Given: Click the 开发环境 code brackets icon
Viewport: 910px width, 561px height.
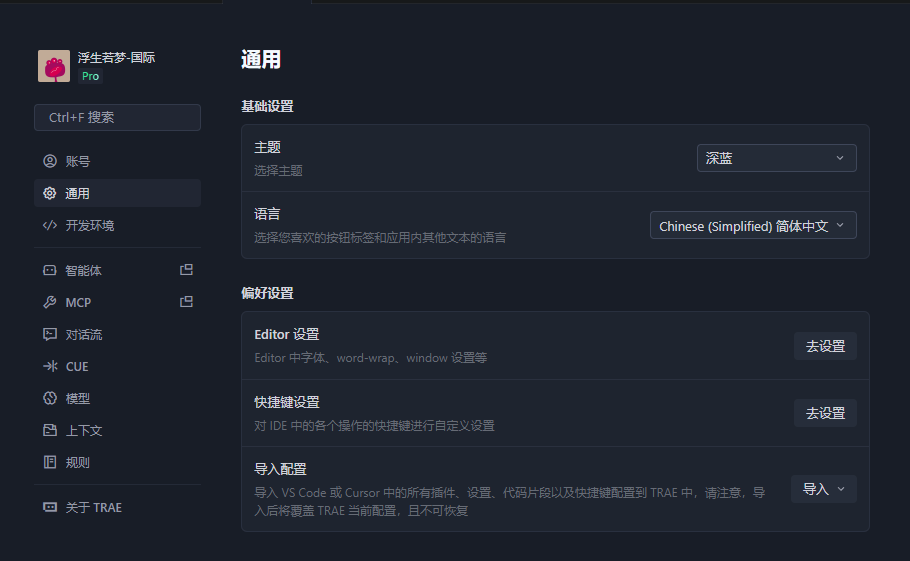Looking at the screenshot, I should (50, 225).
